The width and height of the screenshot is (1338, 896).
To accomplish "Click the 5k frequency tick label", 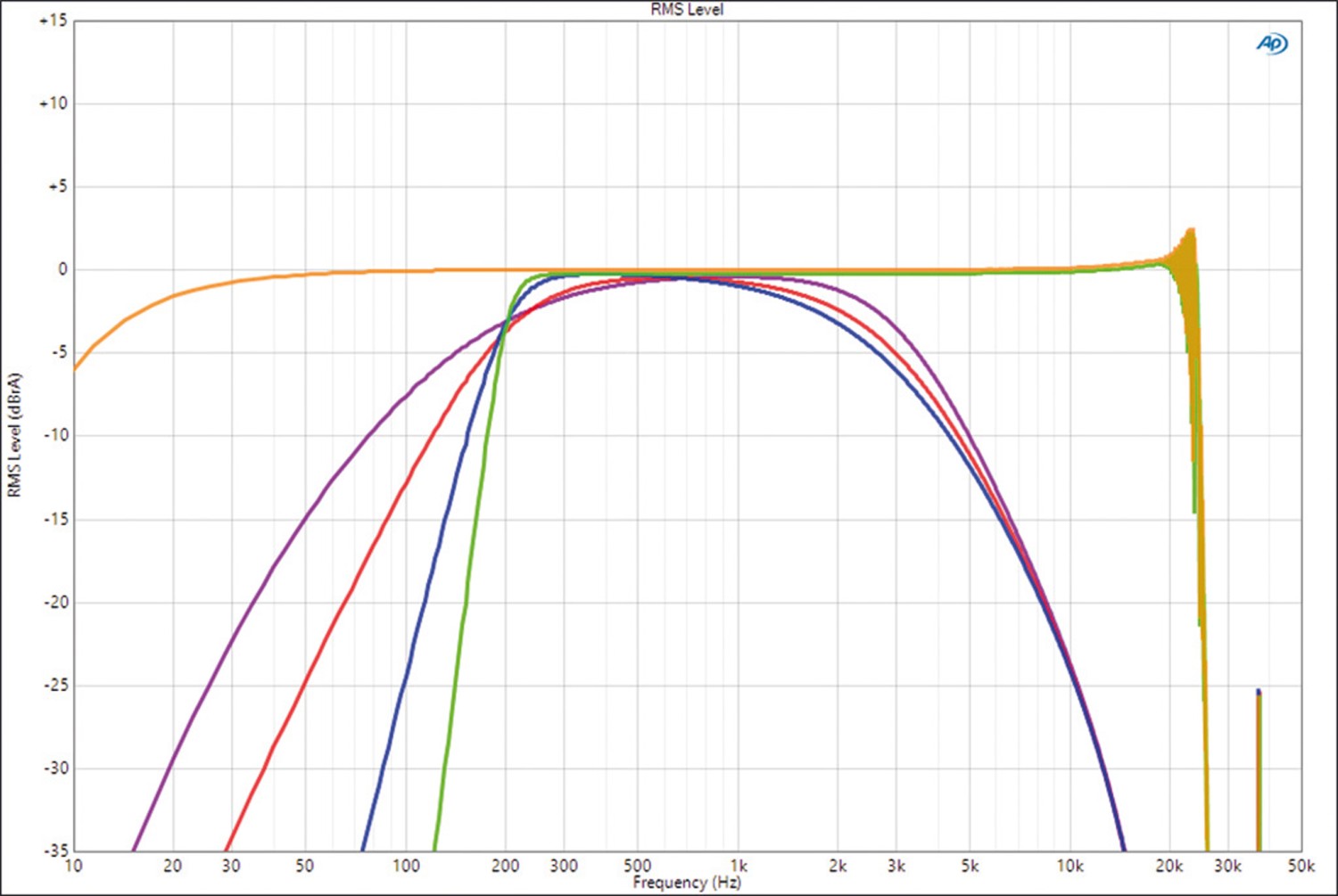I will (970, 866).
